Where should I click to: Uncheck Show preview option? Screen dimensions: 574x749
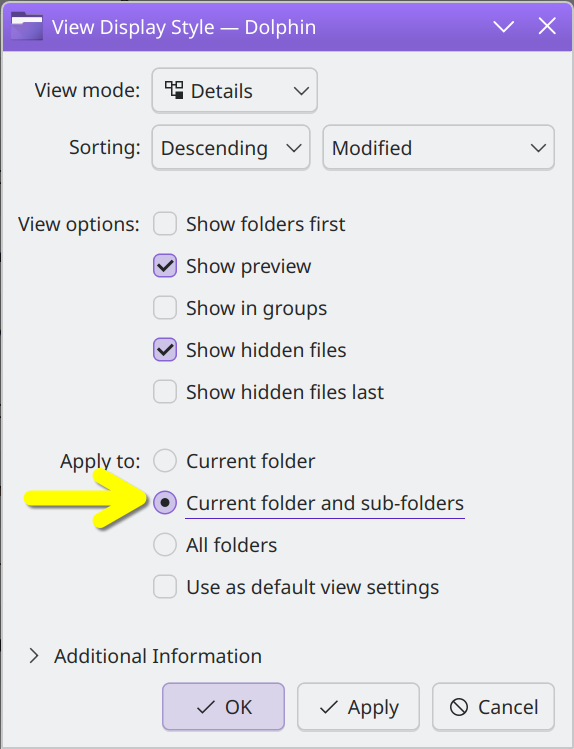point(165,266)
